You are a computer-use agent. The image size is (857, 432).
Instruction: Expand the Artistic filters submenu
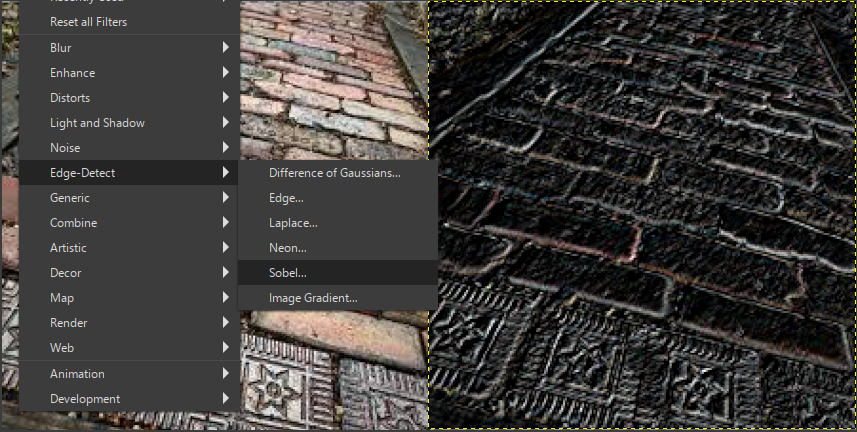coord(68,248)
